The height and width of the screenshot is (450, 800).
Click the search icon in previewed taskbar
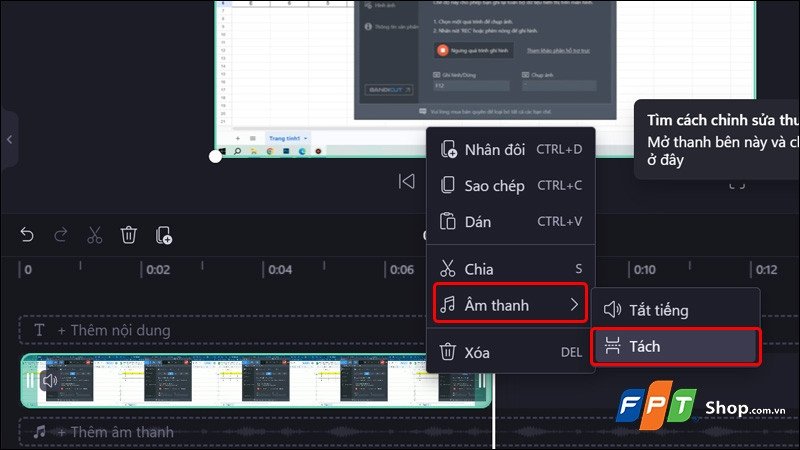238,152
